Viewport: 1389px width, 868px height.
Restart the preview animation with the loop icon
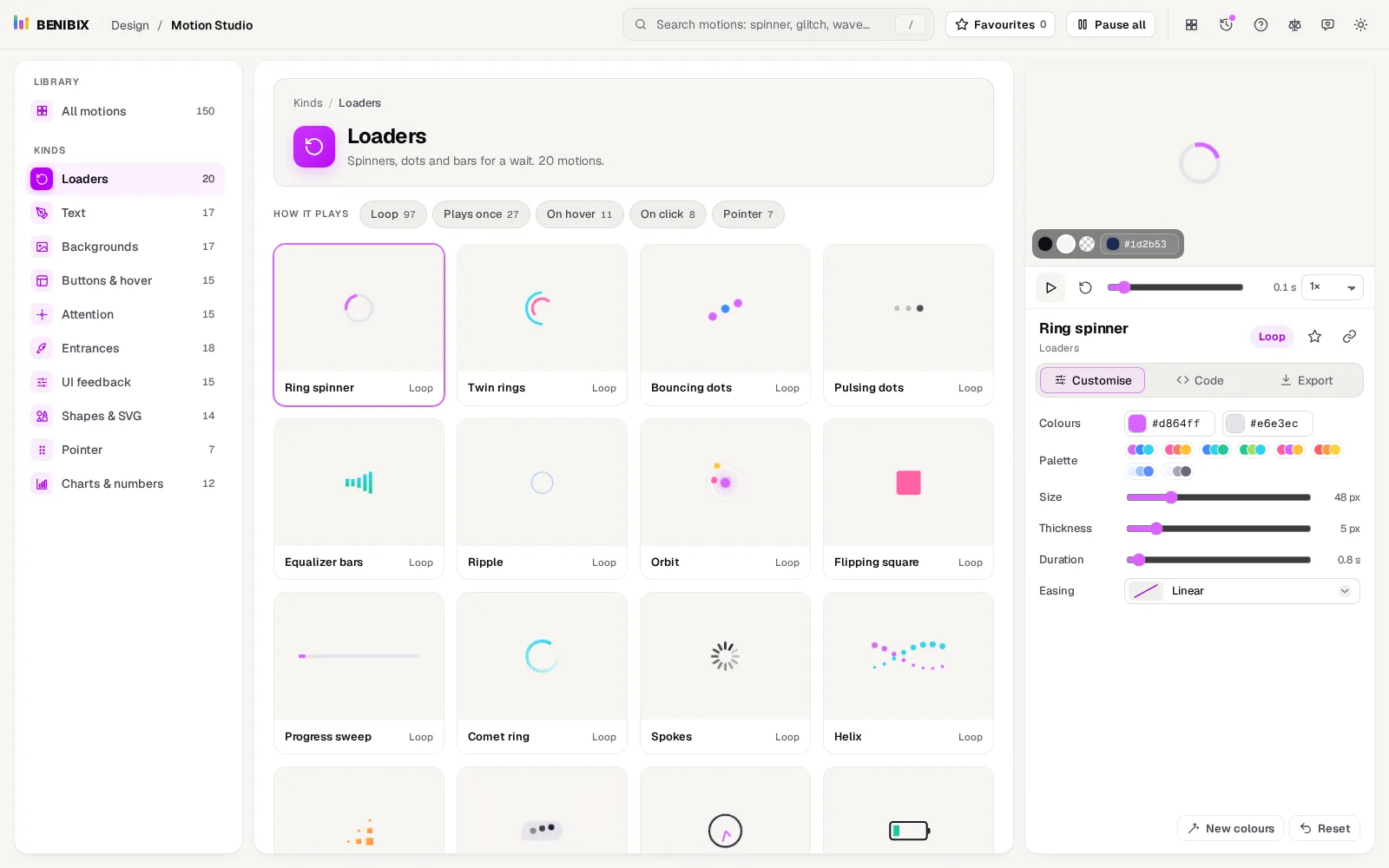coord(1085,287)
